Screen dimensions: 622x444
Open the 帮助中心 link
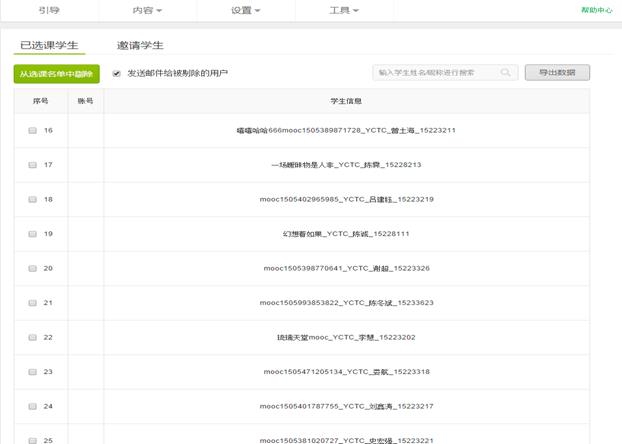(x=596, y=10)
